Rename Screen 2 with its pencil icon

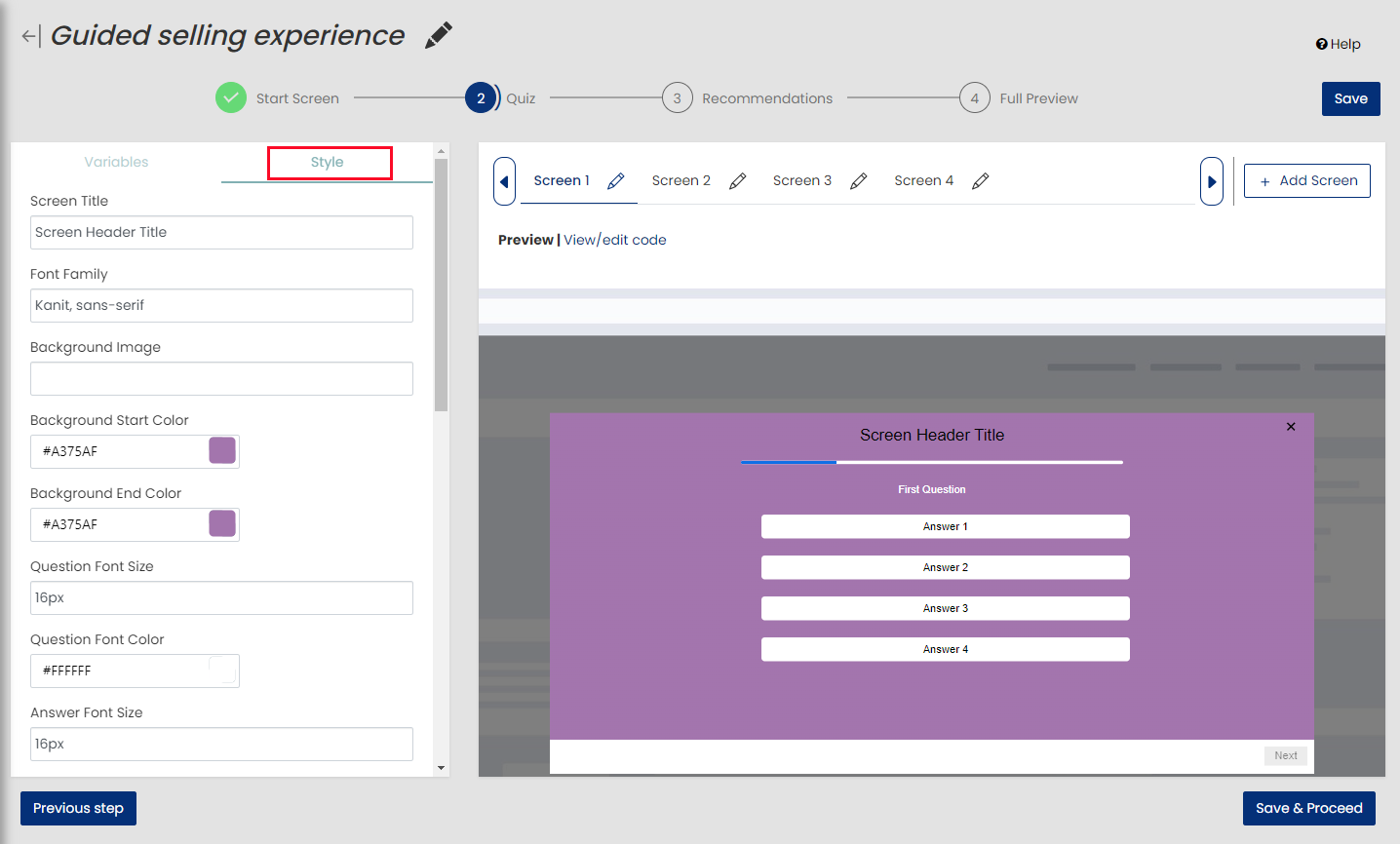point(738,181)
